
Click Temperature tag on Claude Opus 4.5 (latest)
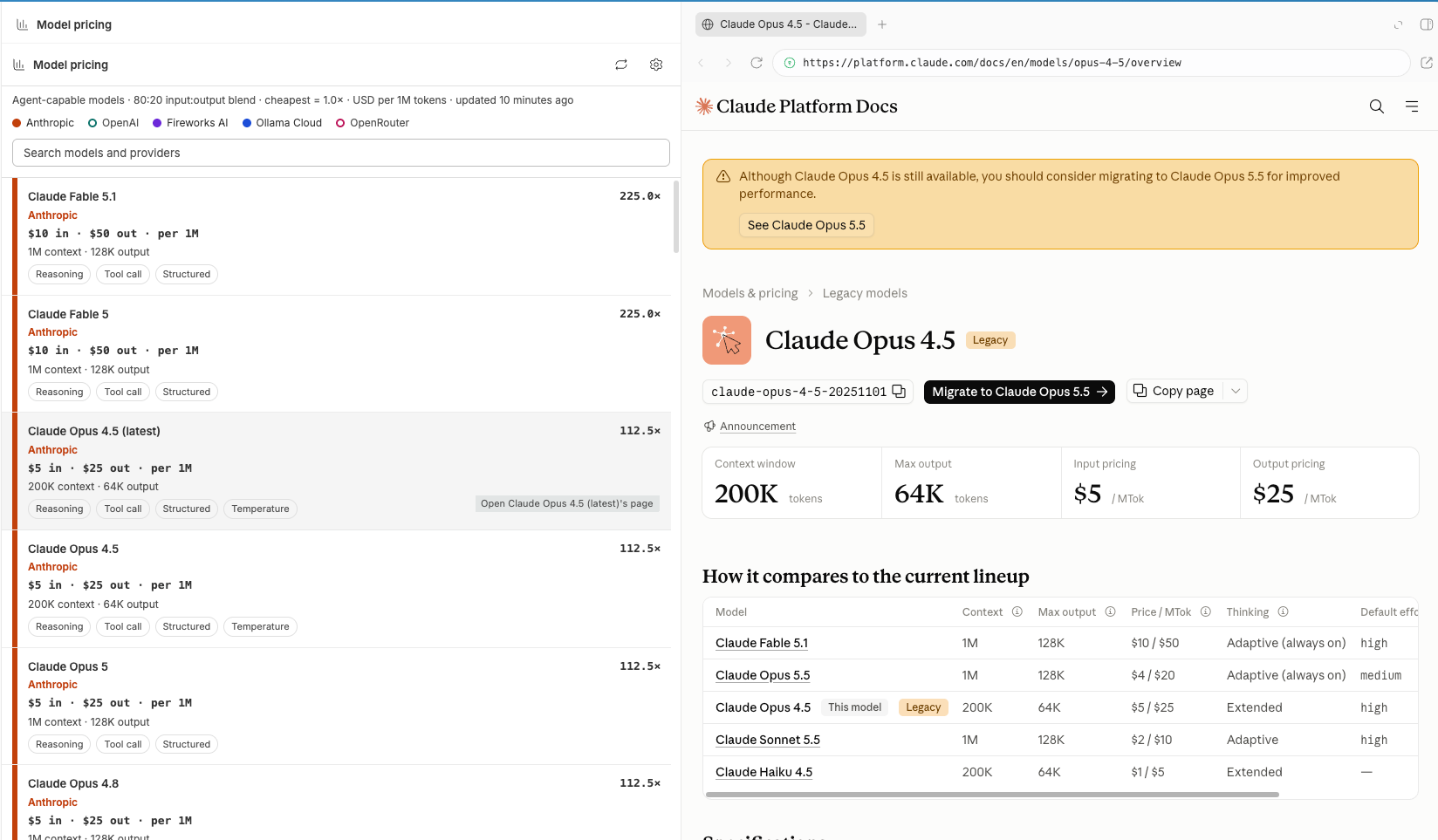tap(260, 509)
